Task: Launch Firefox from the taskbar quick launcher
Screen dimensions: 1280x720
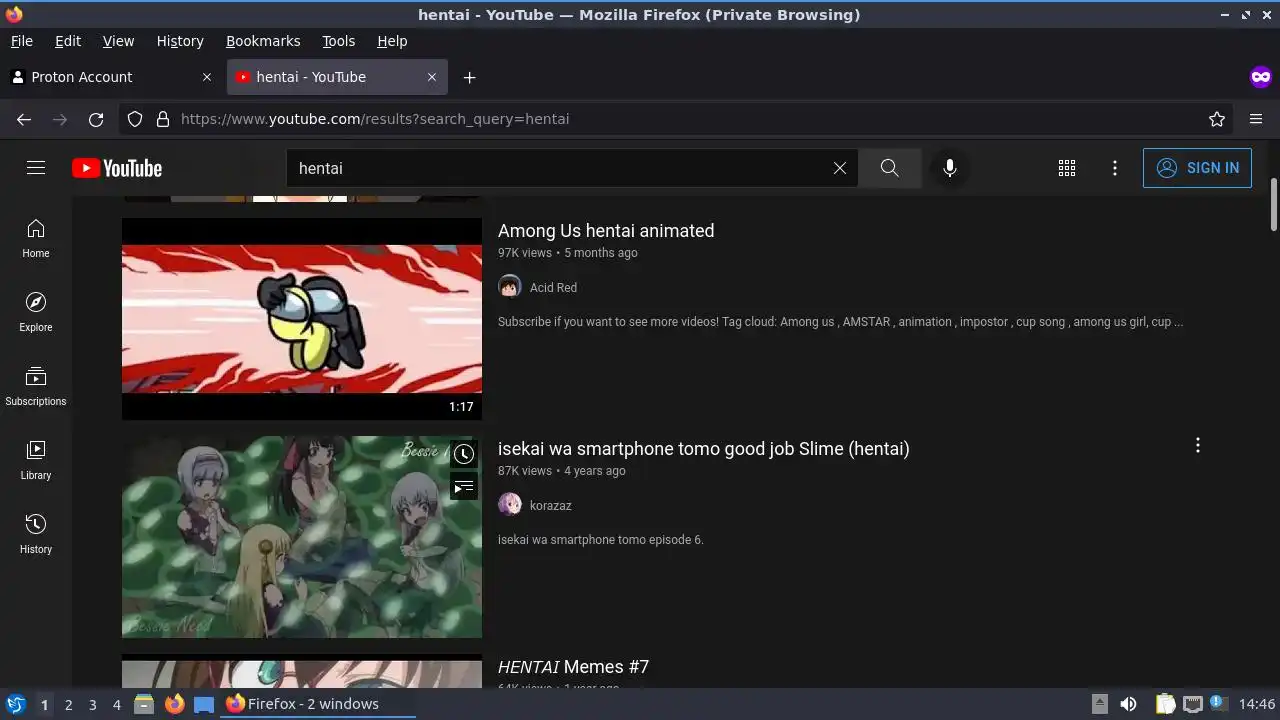Action: click(174, 704)
